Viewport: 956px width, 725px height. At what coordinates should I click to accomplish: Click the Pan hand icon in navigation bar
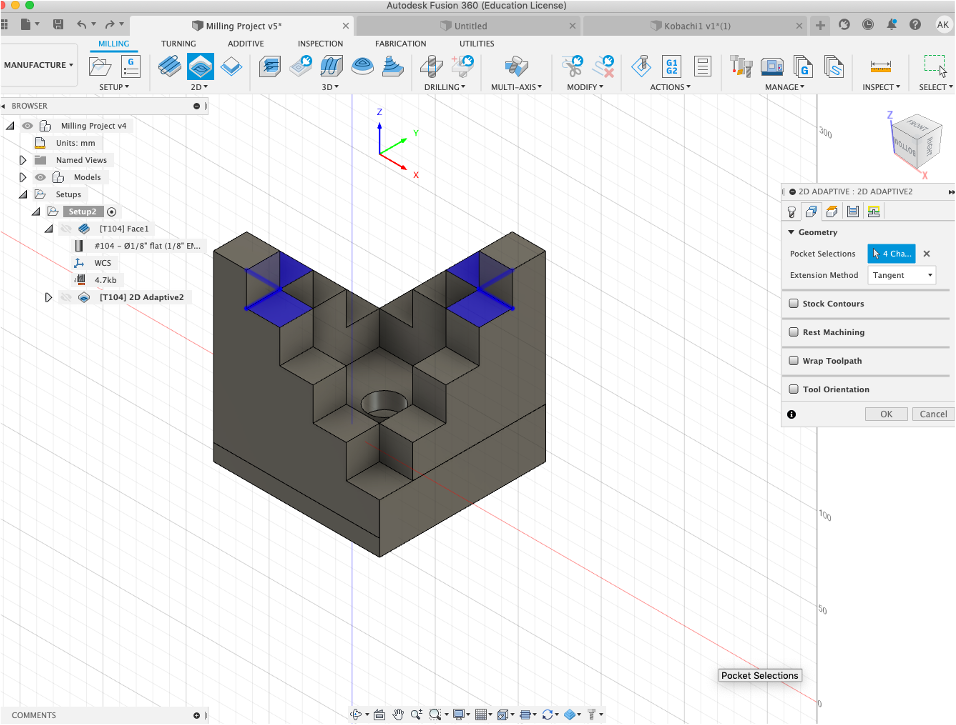[398, 715]
